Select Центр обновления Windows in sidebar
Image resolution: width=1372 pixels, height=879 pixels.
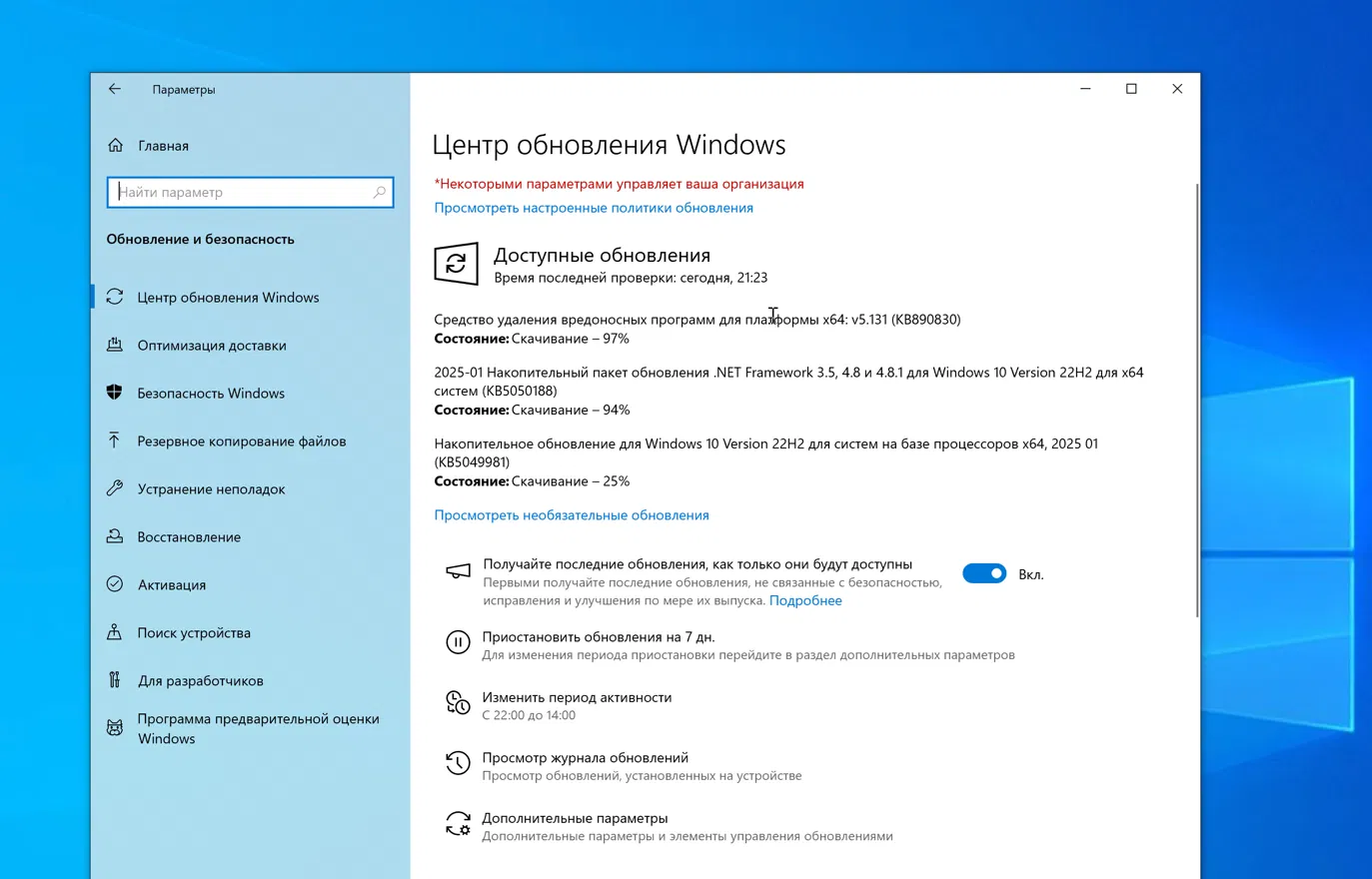pos(228,298)
